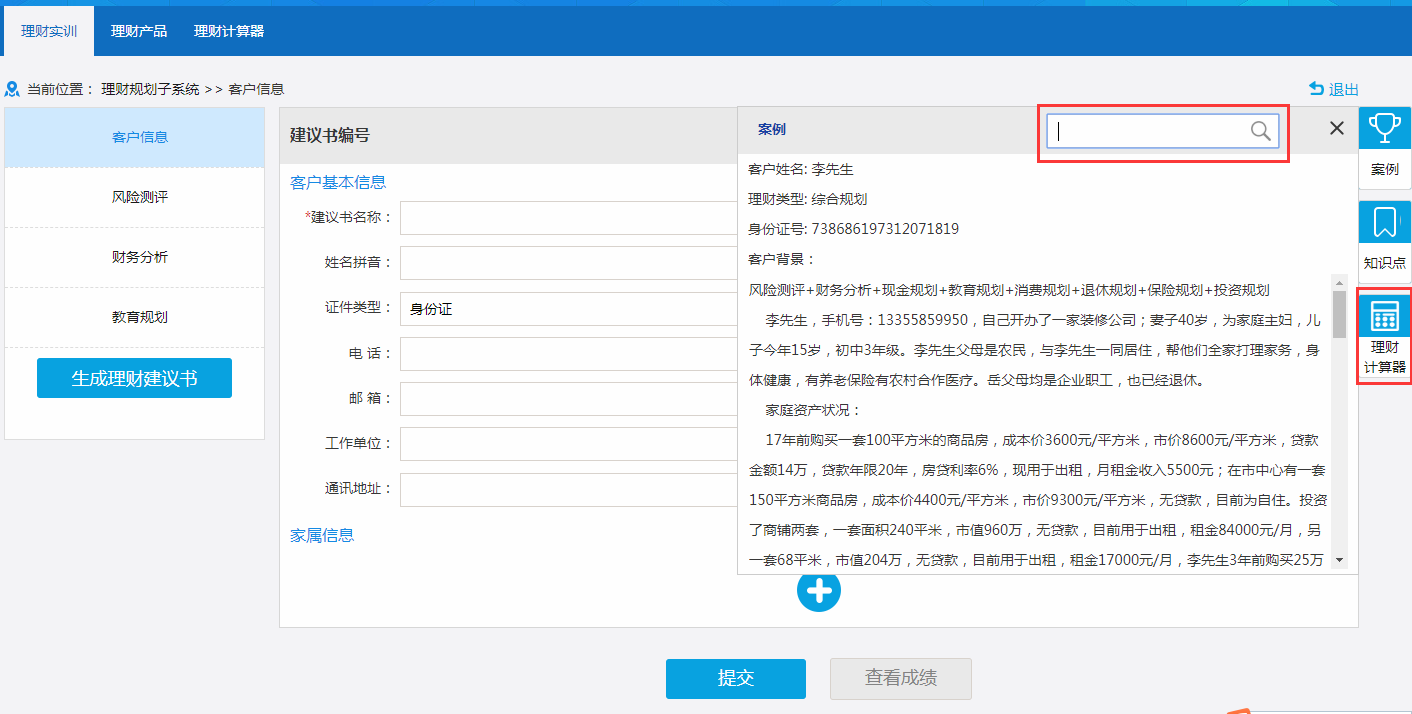Close the 案例 panel with the X
Viewport: 1412px width, 714px height.
click(x=1336, y=129)
